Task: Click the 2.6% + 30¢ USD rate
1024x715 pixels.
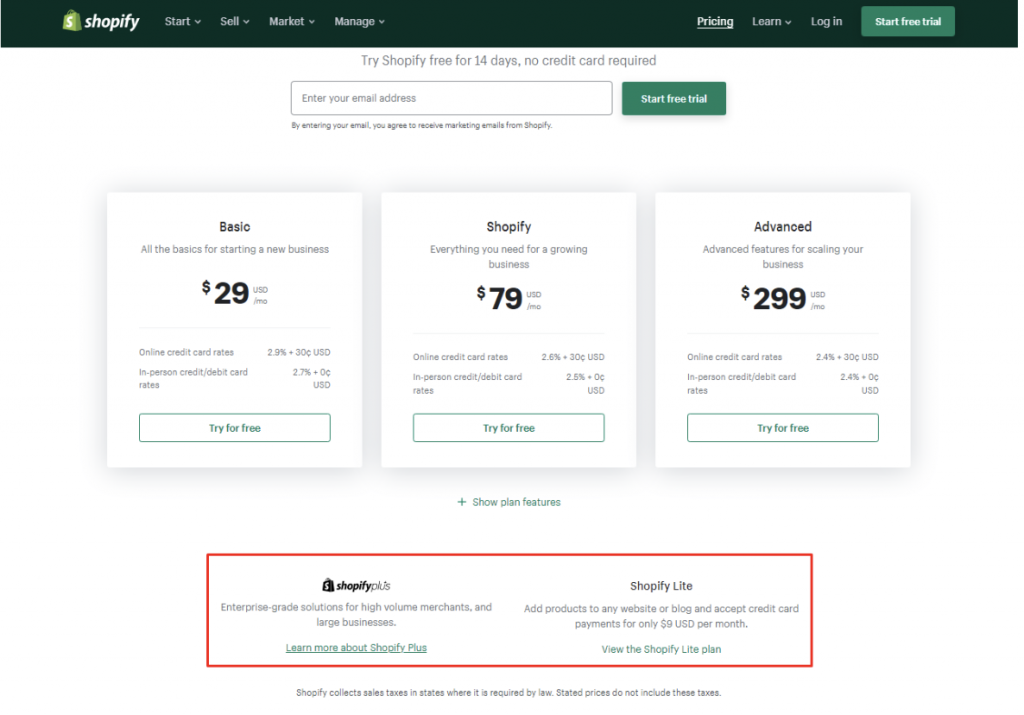Action: point(573,357)
